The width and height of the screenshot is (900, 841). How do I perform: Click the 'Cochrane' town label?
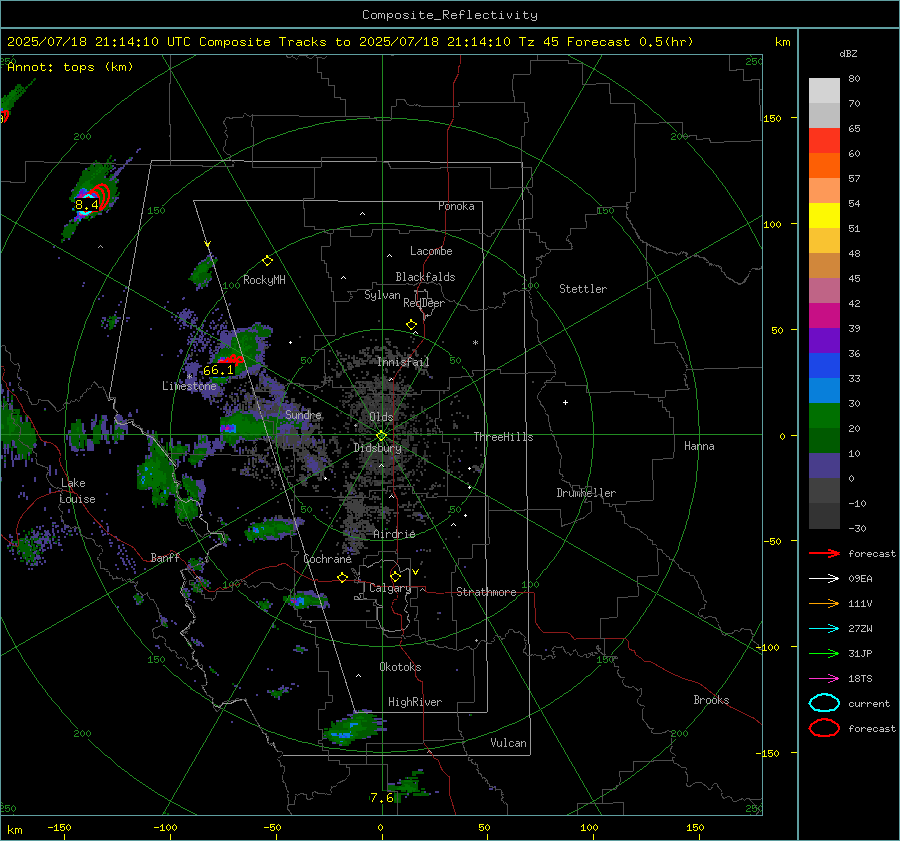tap(327, 559)
